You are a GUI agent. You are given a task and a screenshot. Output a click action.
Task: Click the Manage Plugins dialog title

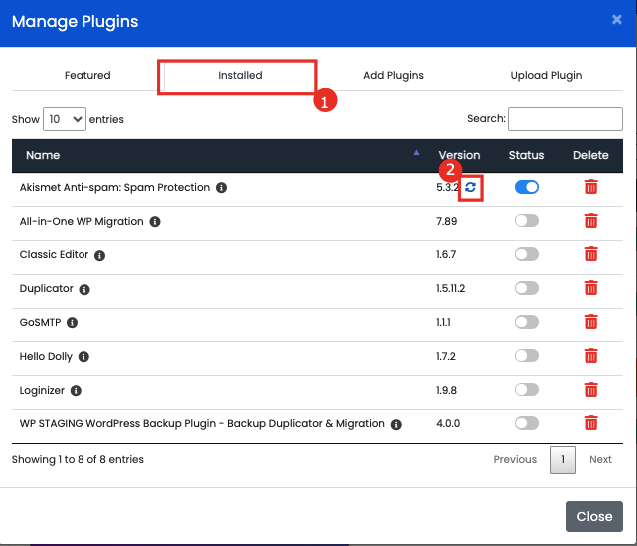75,22
